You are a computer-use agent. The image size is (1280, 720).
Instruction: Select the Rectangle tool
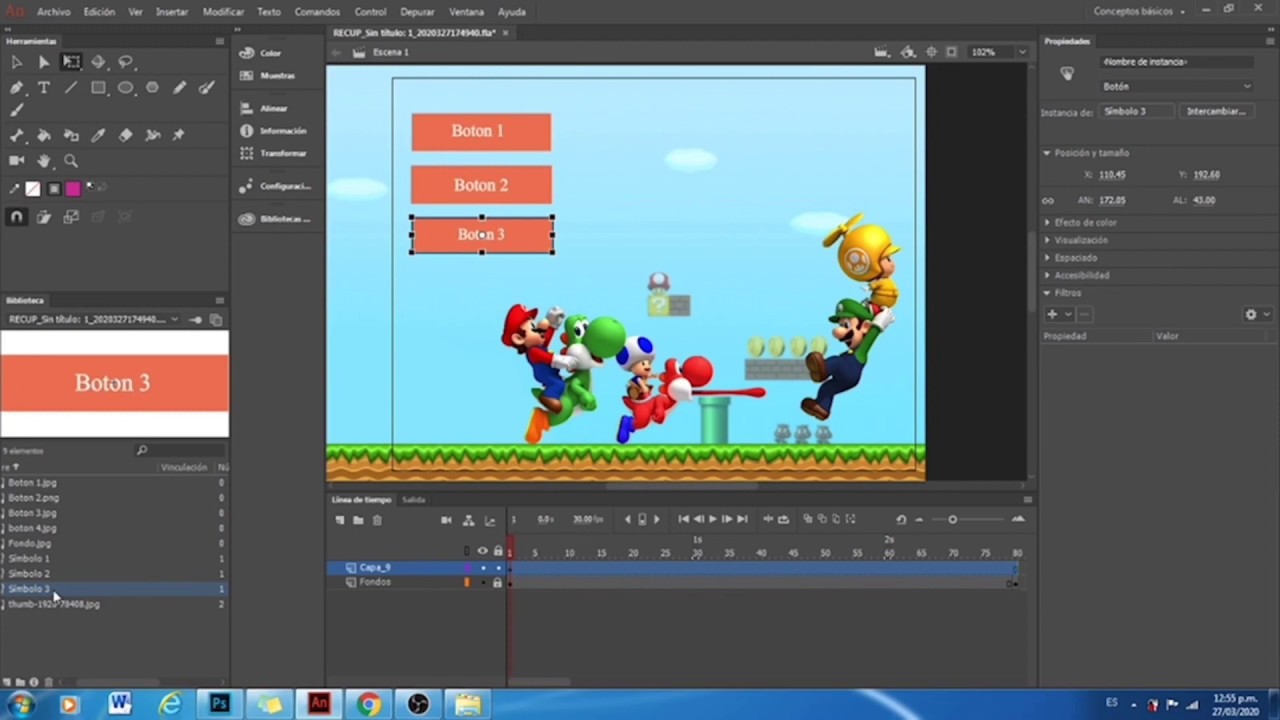[98, 88]
